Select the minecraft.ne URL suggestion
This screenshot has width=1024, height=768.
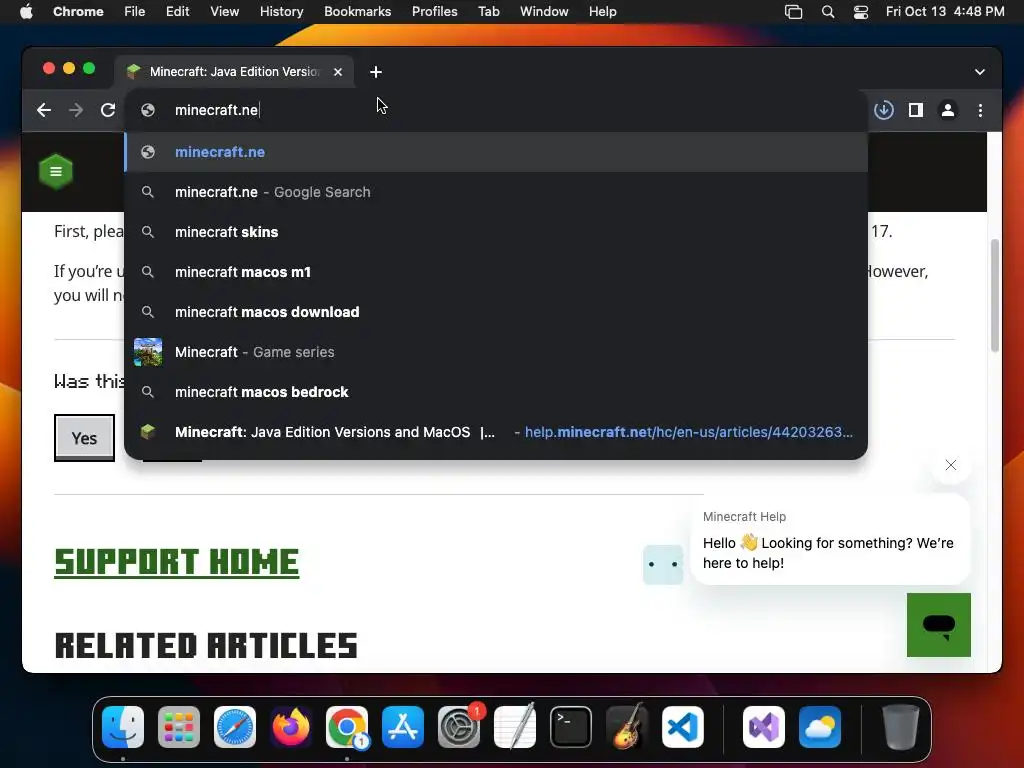[496, 152]
